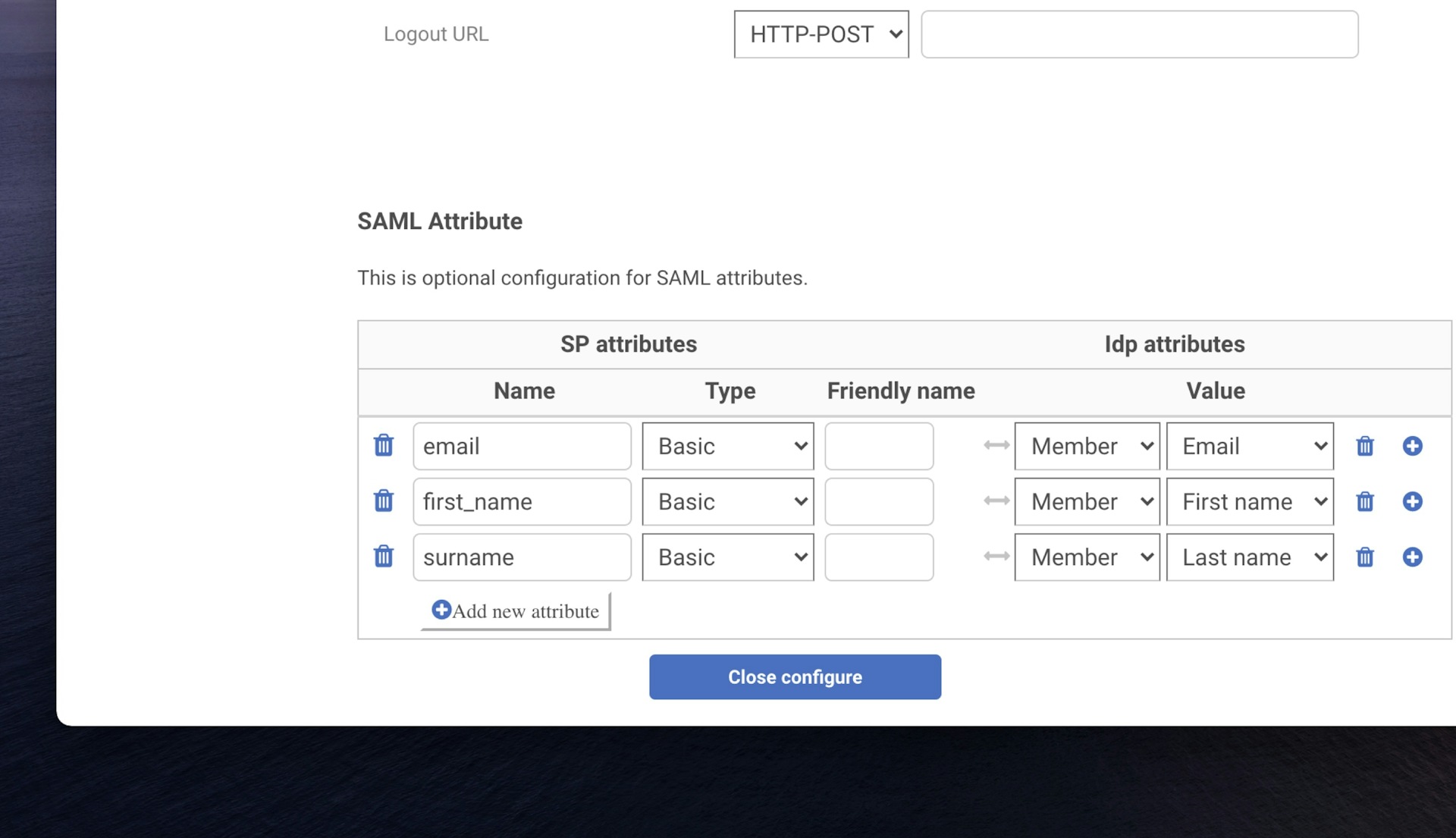Open Type dropdown for surname attribute
1456x838 pixels.
pyautogui.click(x=728, y=557)
